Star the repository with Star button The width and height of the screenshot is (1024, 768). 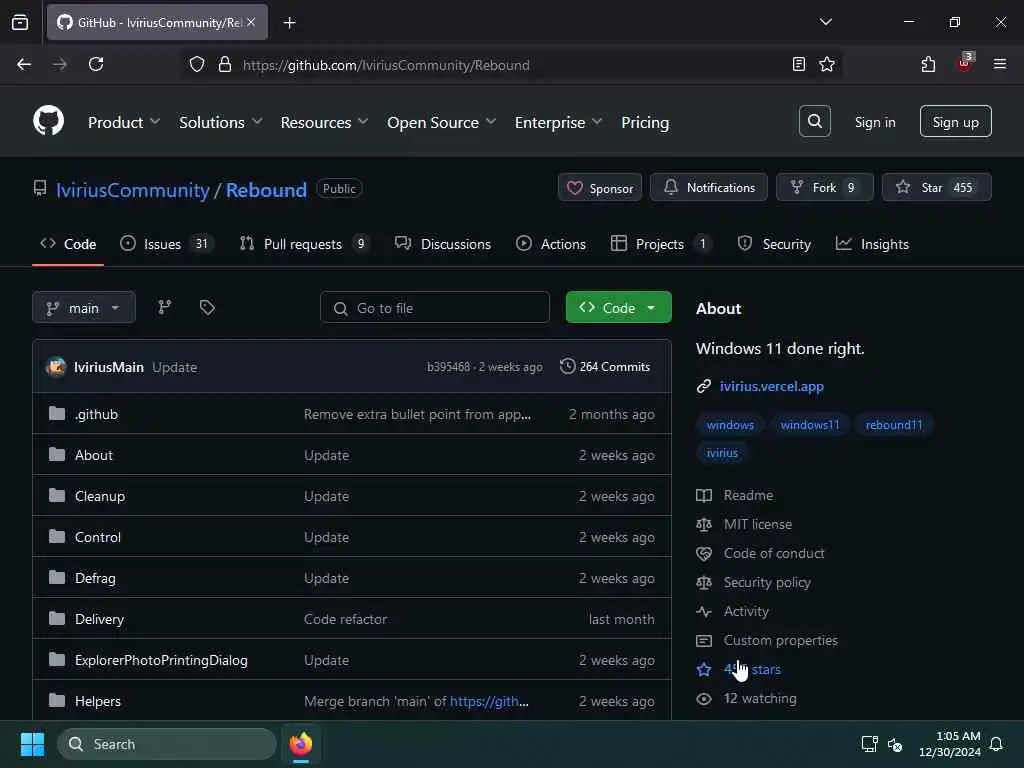(x=936, y=187)
